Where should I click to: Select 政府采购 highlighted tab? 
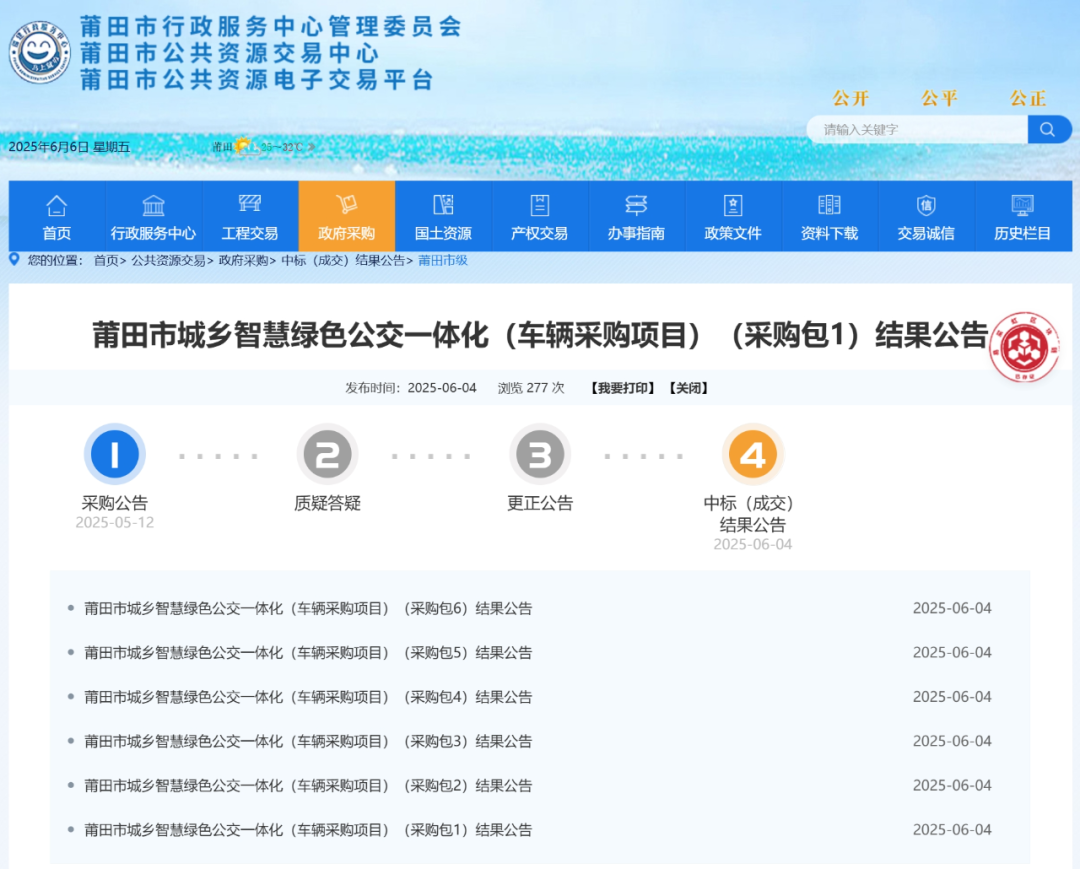346,216
